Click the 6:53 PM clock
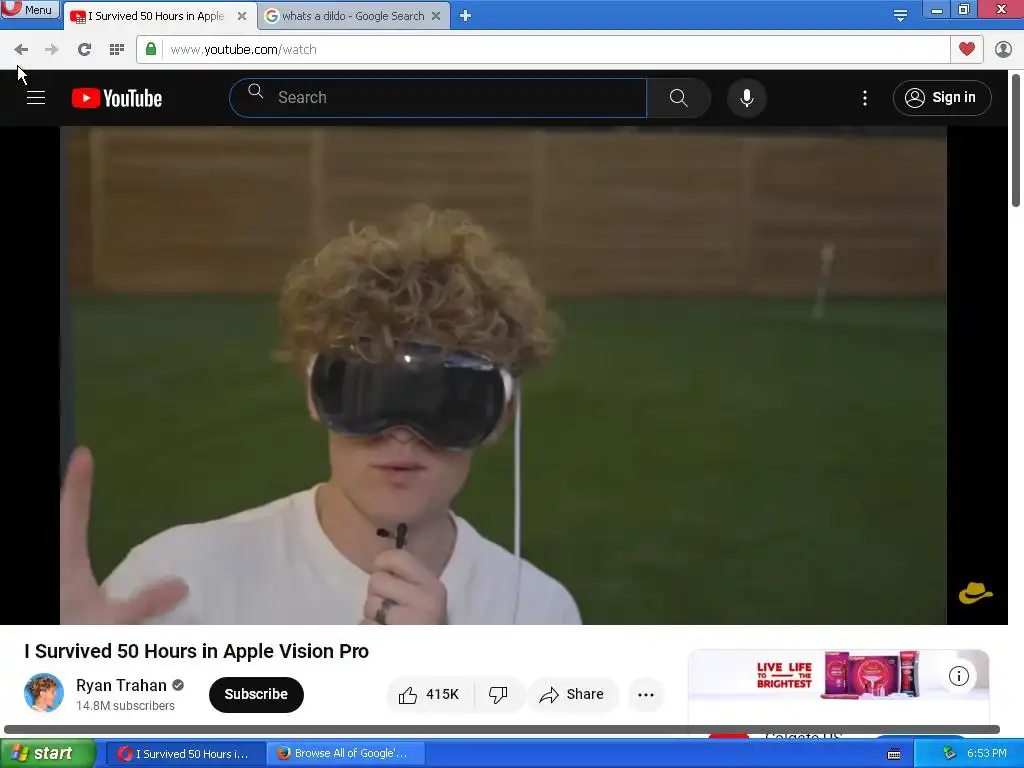This screenshot has width=1024, height=768. pos(987,754)
